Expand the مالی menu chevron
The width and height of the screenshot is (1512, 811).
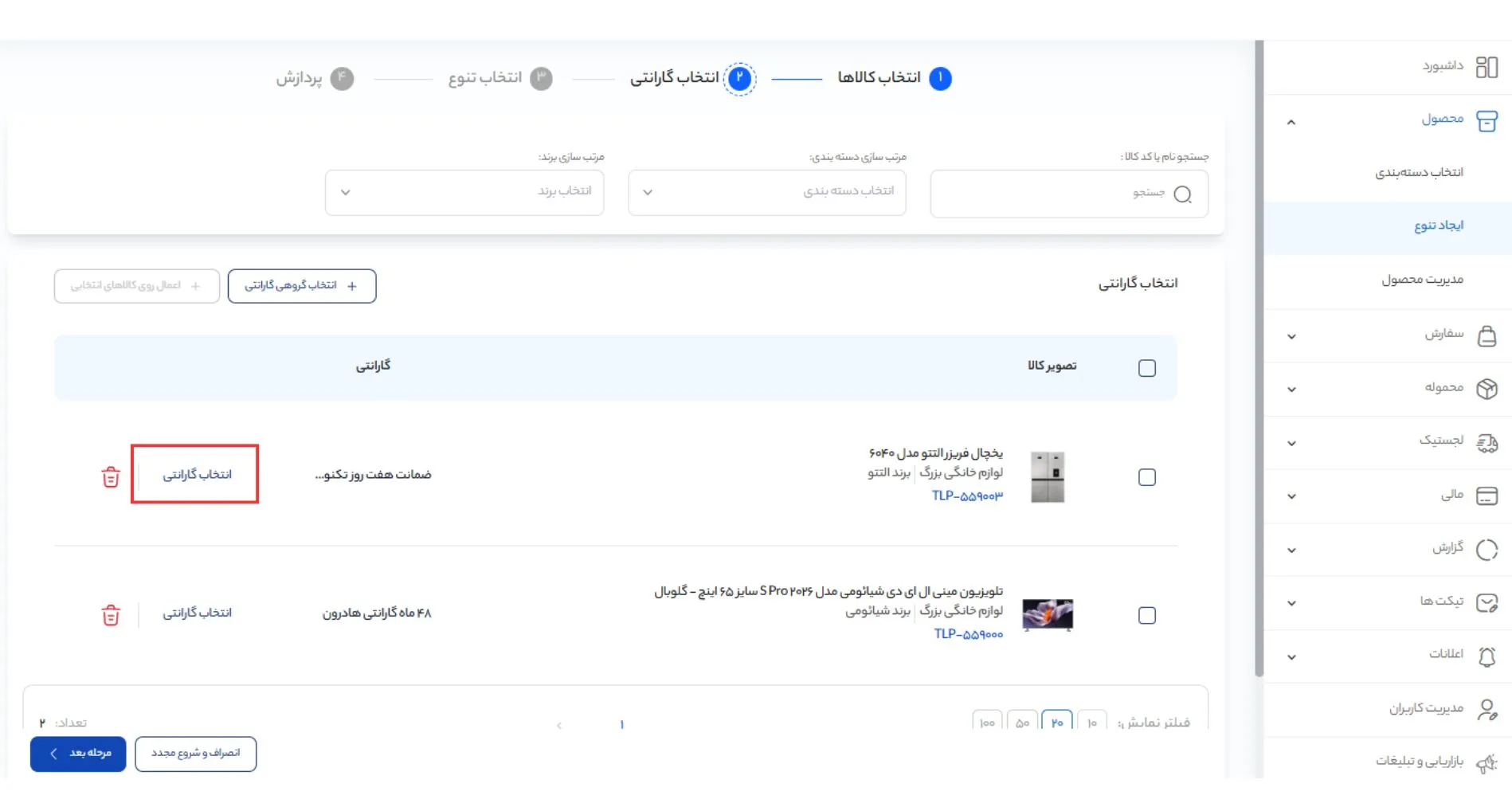[x=1291, y=496]
